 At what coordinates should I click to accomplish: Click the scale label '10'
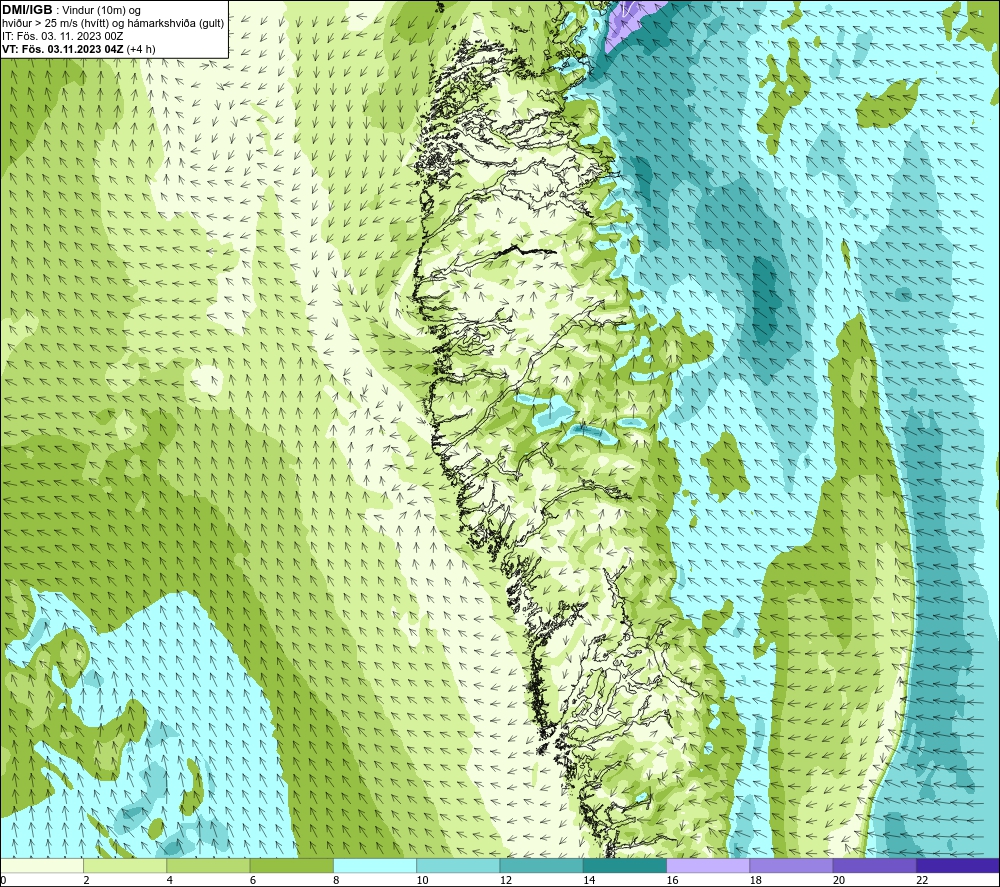pos(422,880)
